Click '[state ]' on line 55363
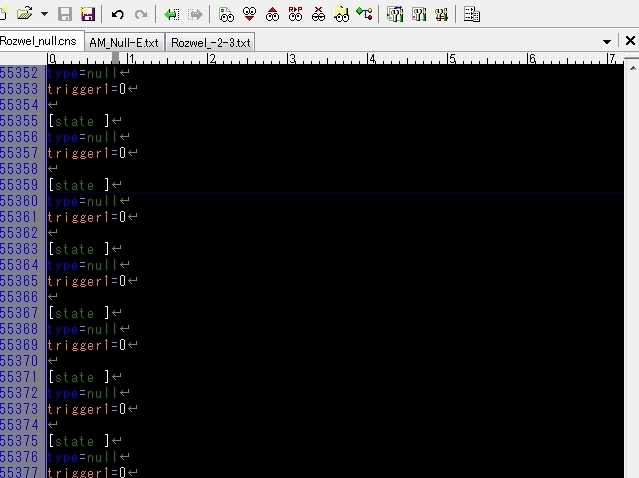The width and height of the screenshot is (639, 478). (79, 249)
